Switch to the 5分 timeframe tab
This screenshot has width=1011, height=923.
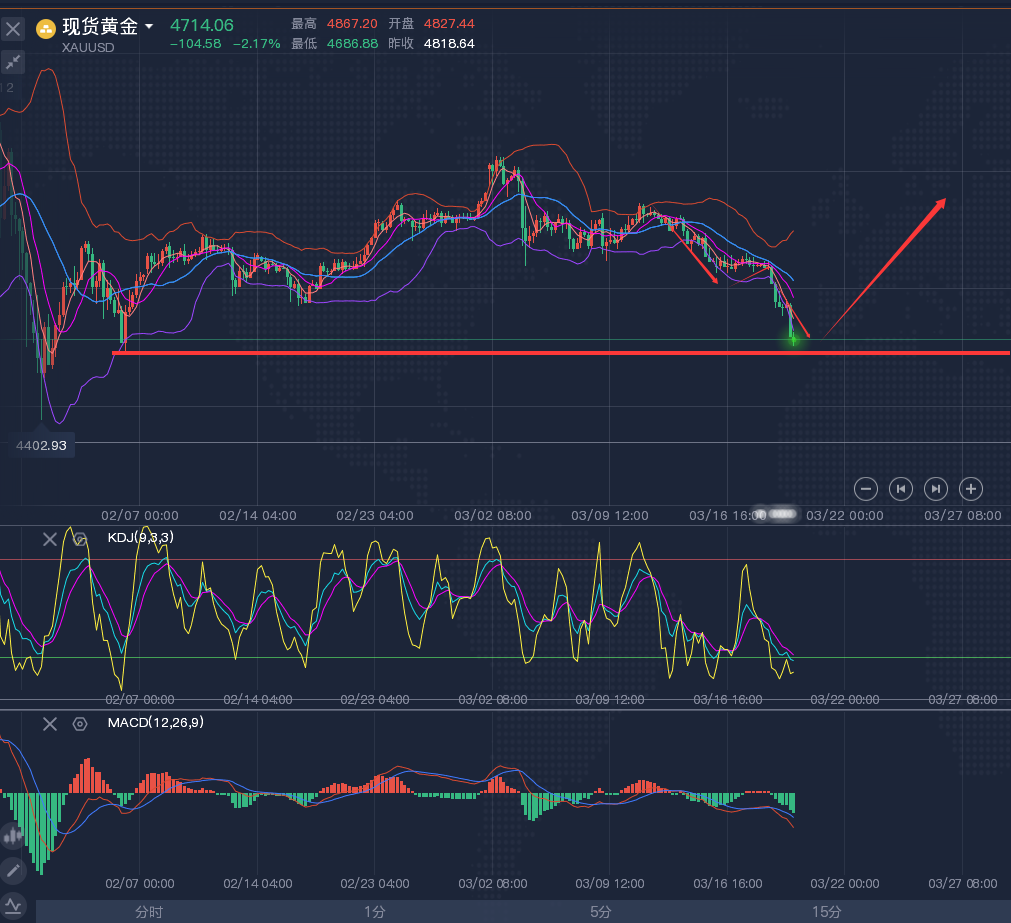click(x=600, y=911)
